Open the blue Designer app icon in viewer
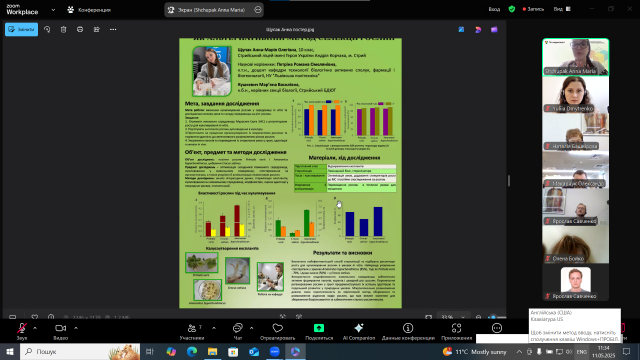640x360 pixels. [461, 29]
